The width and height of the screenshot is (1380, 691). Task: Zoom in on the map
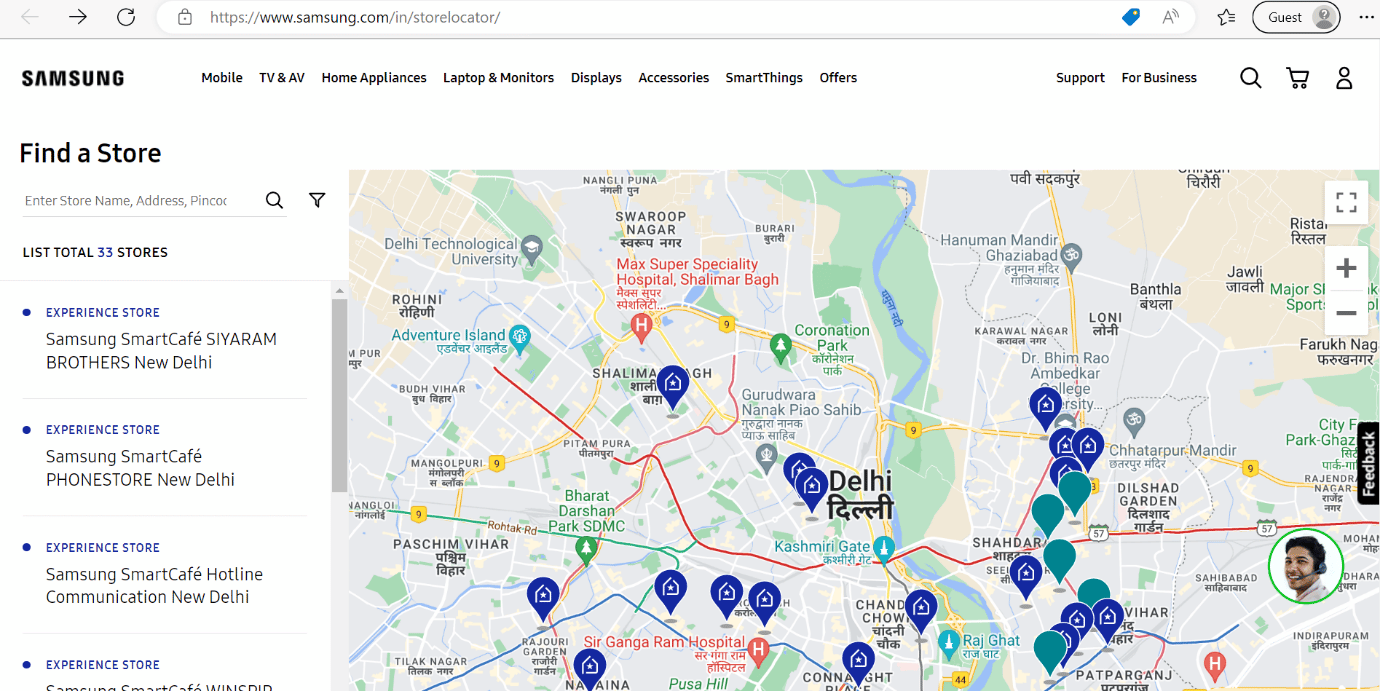(1346, 268)
